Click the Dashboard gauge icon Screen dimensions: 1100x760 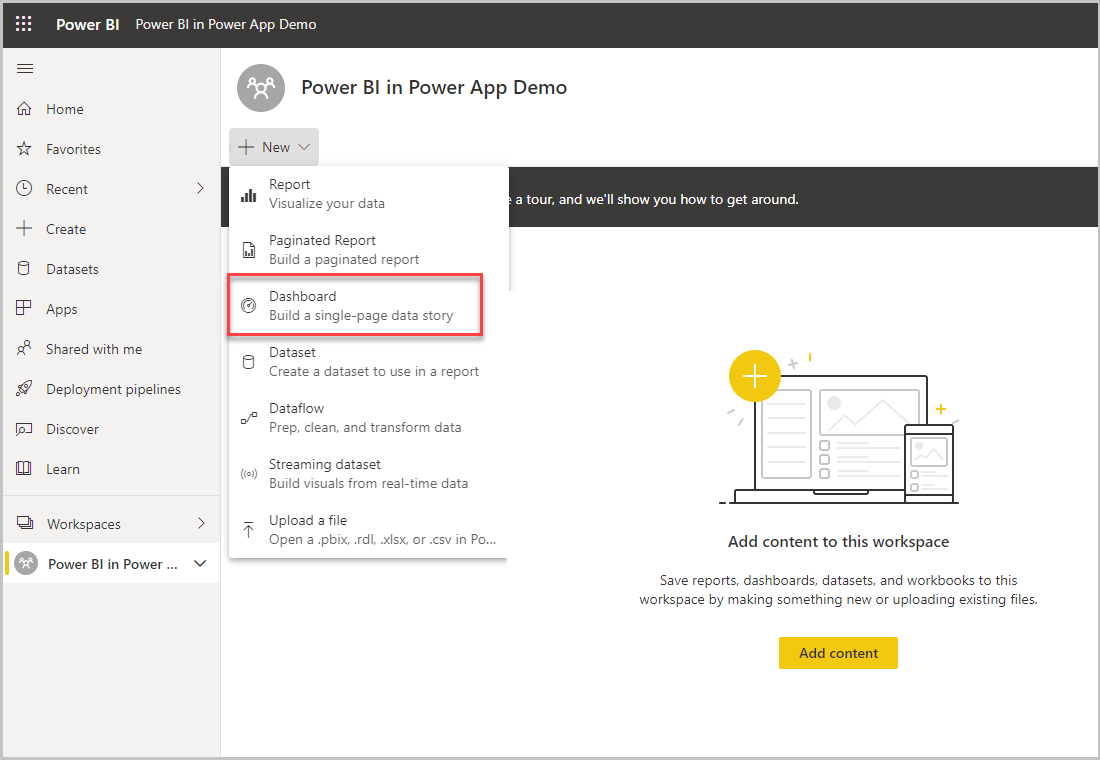(248, 306)
